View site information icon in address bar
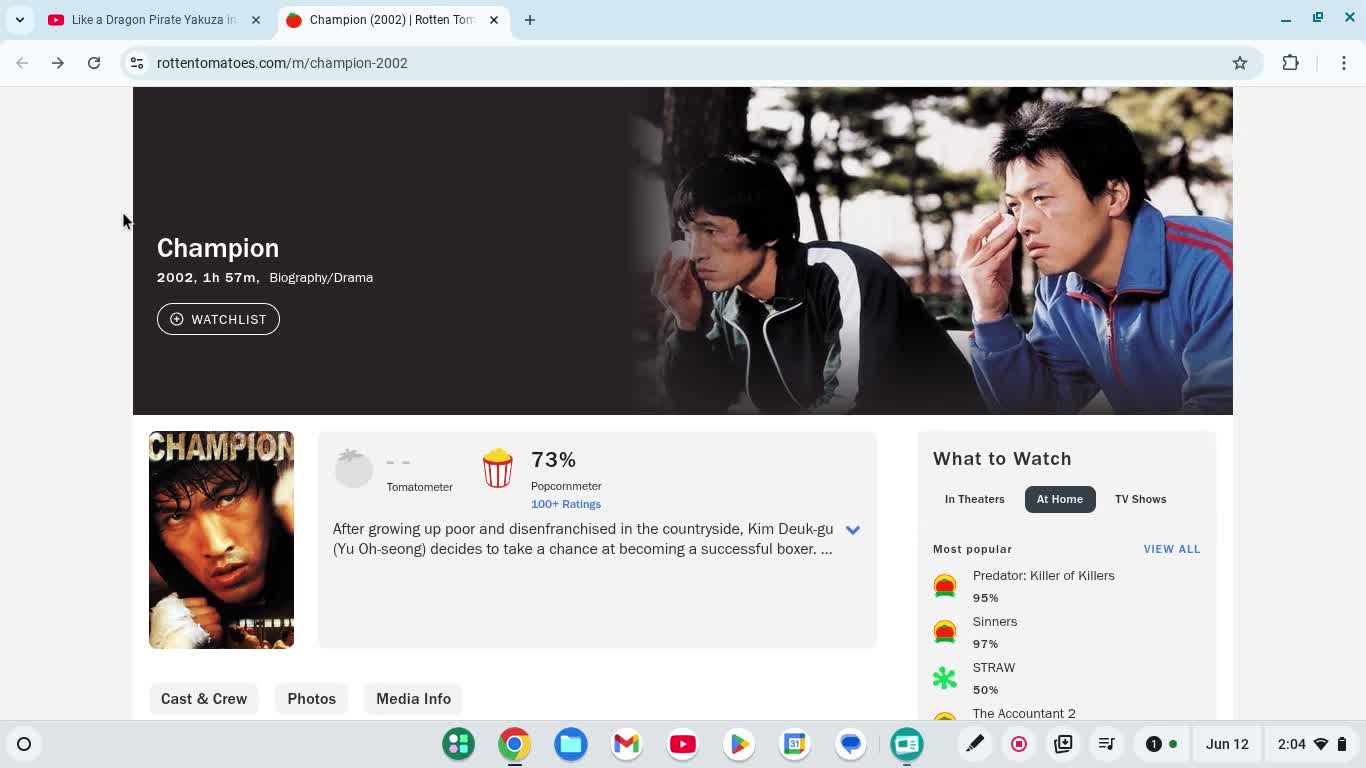Viewport: 1366px width, 768px height. pyautogui.click(x=137, y=63)
